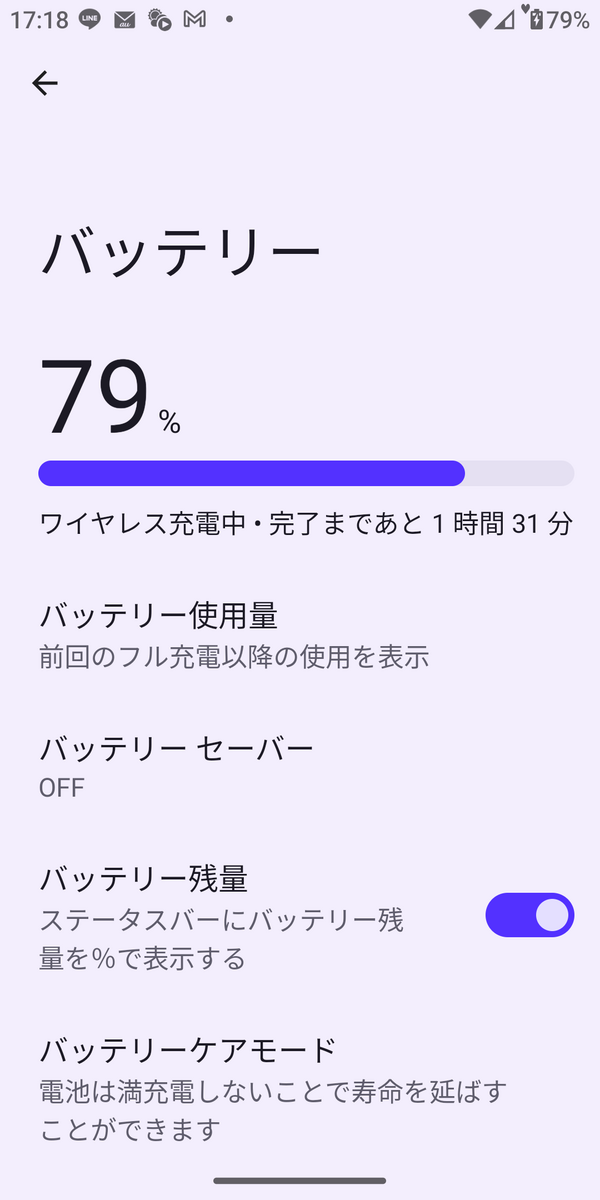Tap the mobile signal strength icon

[505, 19]
